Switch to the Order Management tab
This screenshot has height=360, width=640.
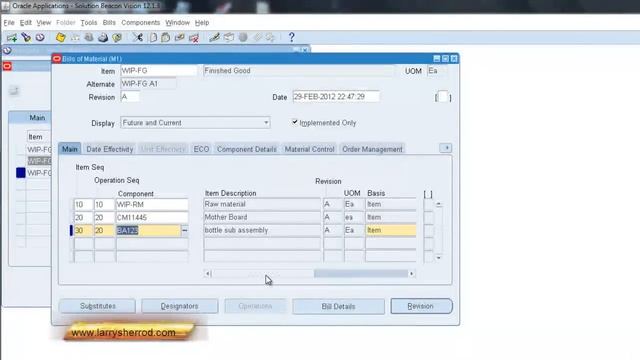[x=372, y=149]
